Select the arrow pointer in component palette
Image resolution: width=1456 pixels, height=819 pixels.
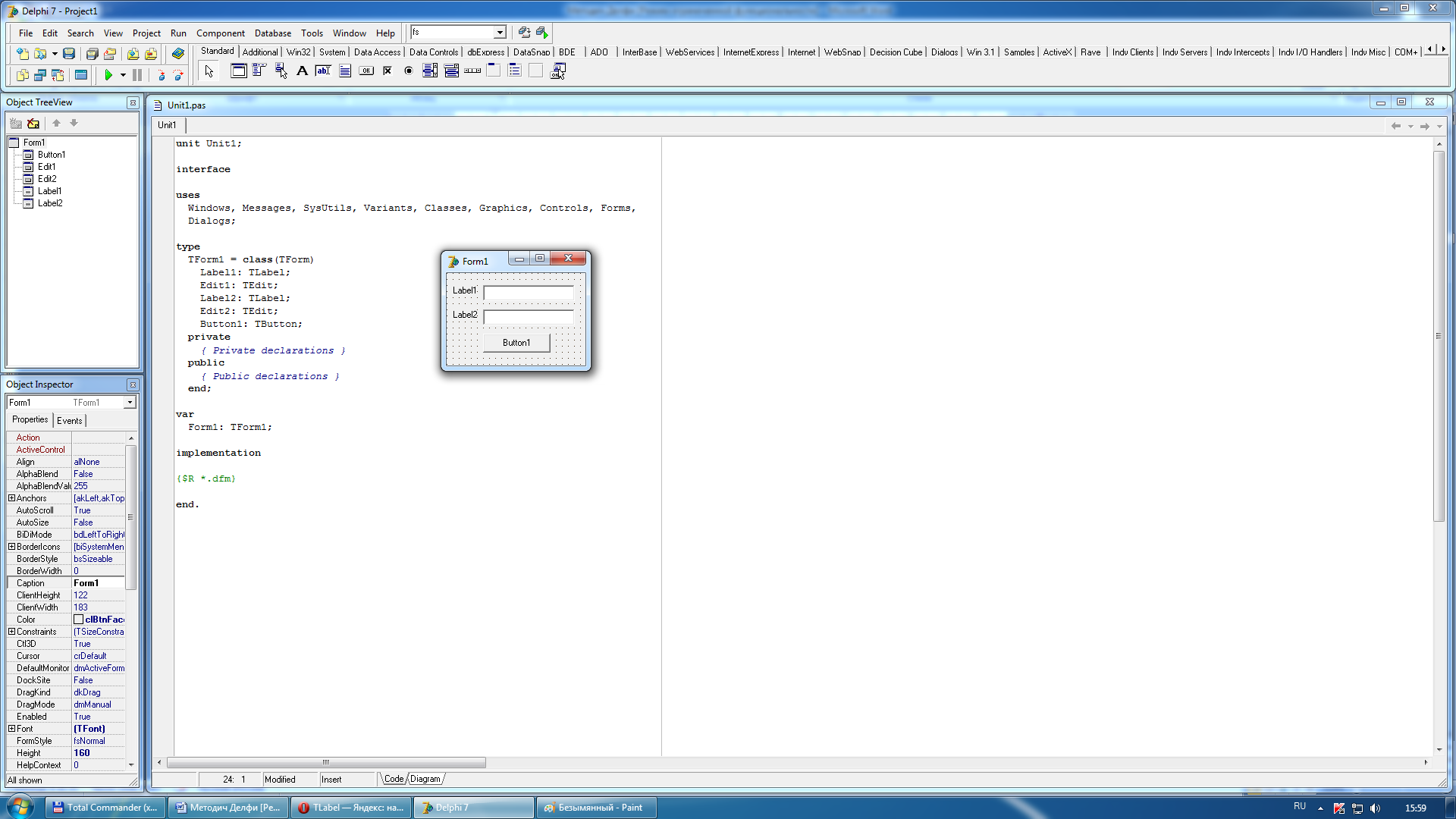pos(209,71)
